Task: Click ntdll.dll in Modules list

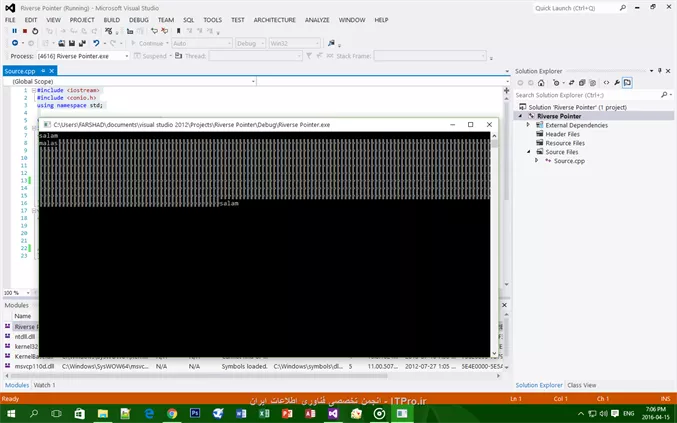Action: tap(25, 337)
